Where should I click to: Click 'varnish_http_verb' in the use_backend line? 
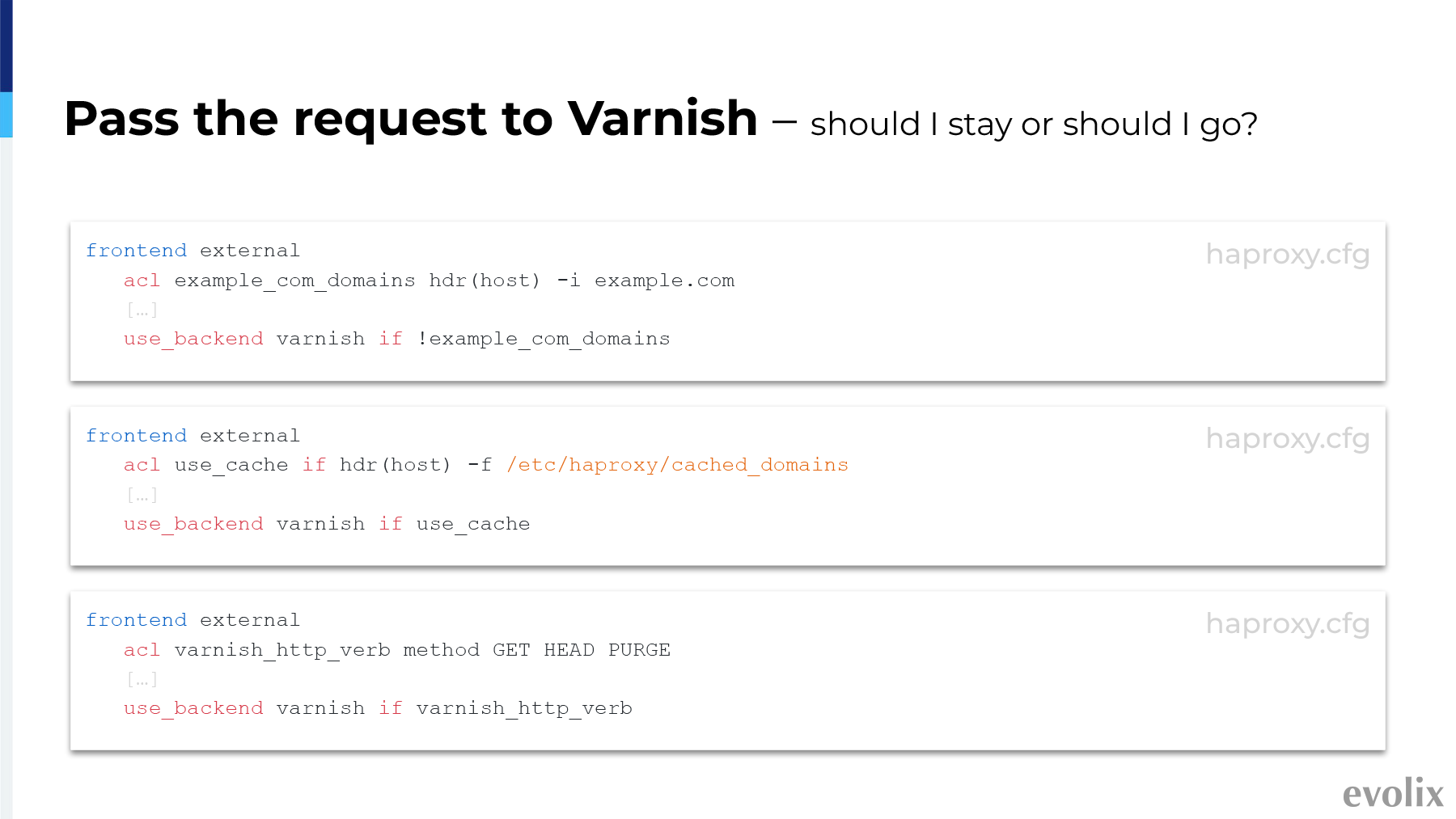tap(524, 708)
